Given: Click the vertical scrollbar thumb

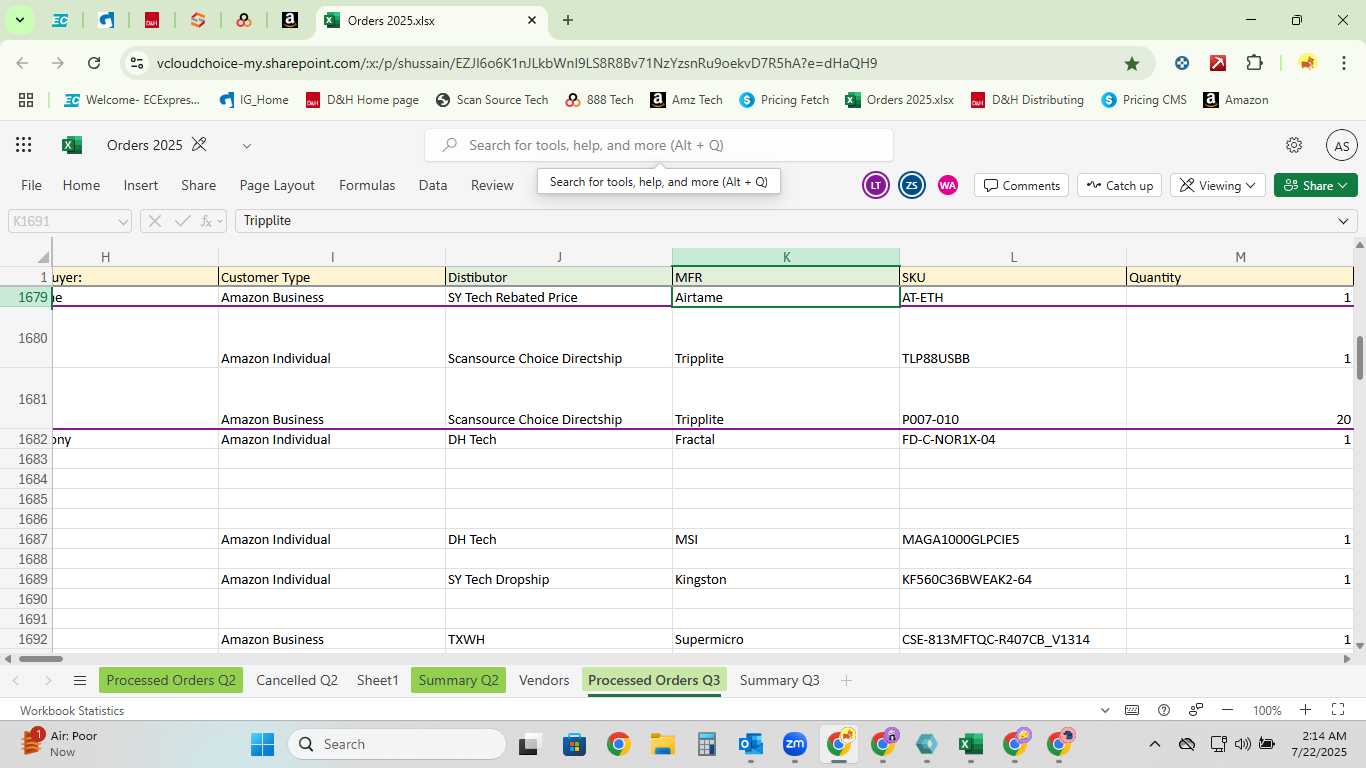Looking at the screenshot, I should (x=1360, y=359).
